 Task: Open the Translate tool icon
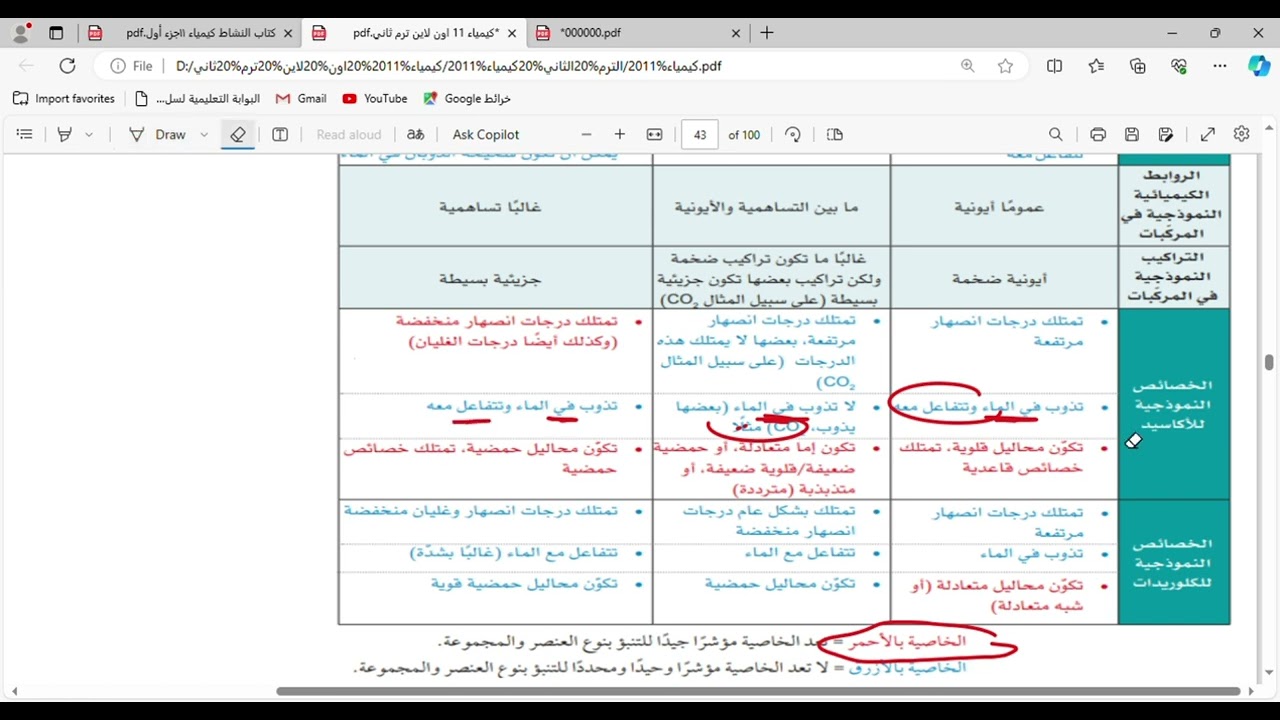click(416, 134)
